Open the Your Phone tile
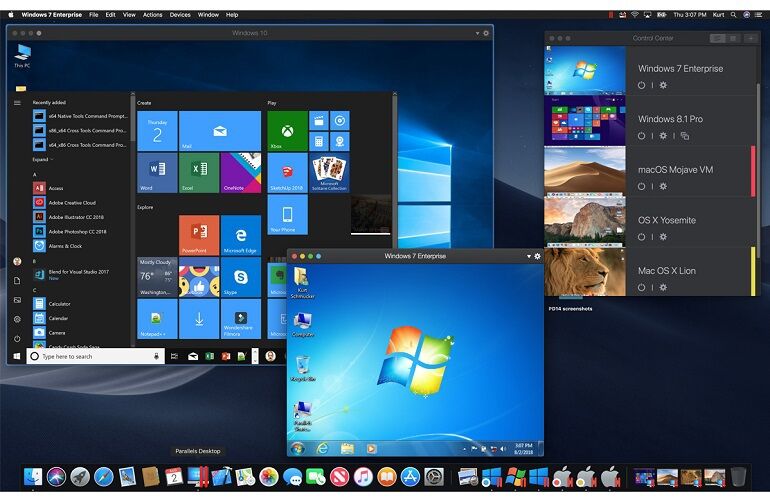The image size is (770, 504). click(287, 214)
